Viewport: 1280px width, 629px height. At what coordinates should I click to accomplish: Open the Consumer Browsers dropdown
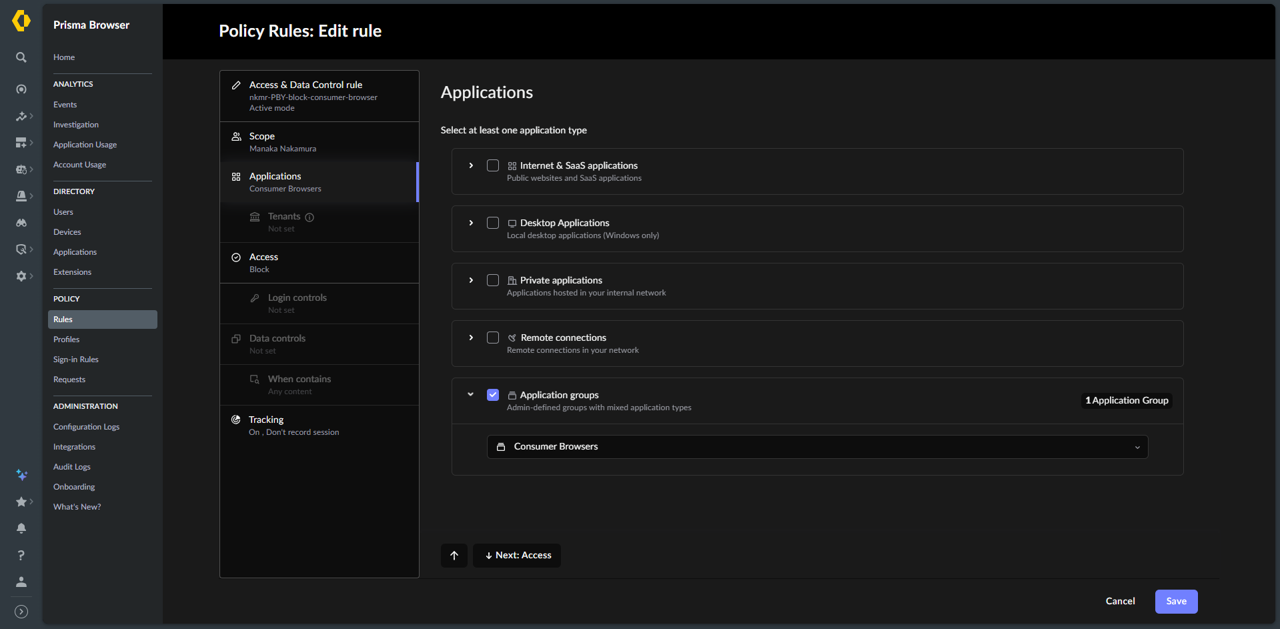[817, 447]
